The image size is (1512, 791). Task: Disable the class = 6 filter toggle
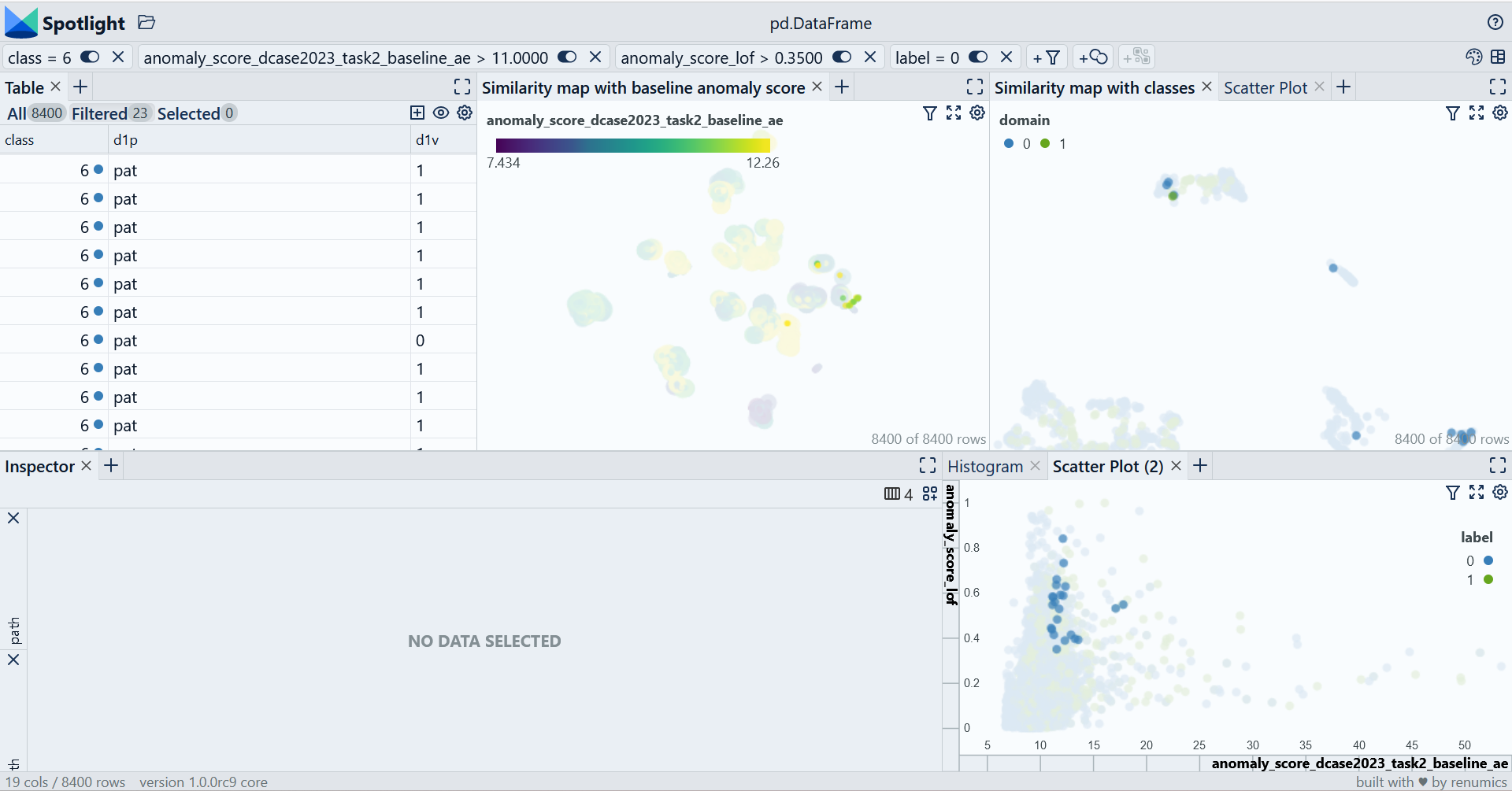[89, 57]
